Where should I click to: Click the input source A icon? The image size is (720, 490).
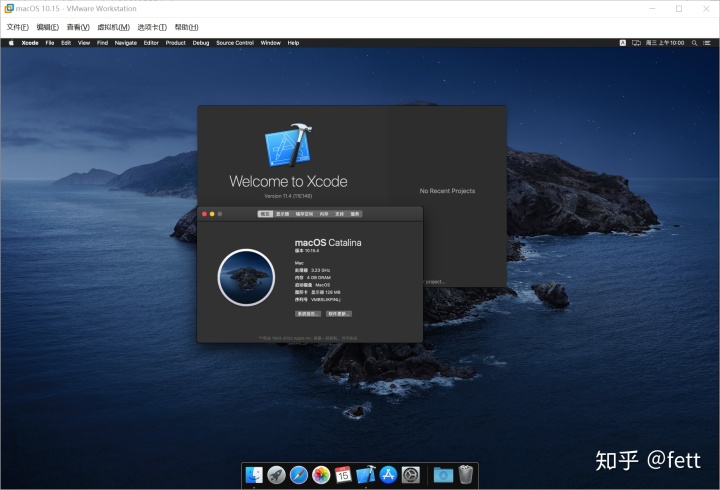[x=623, y=43]
